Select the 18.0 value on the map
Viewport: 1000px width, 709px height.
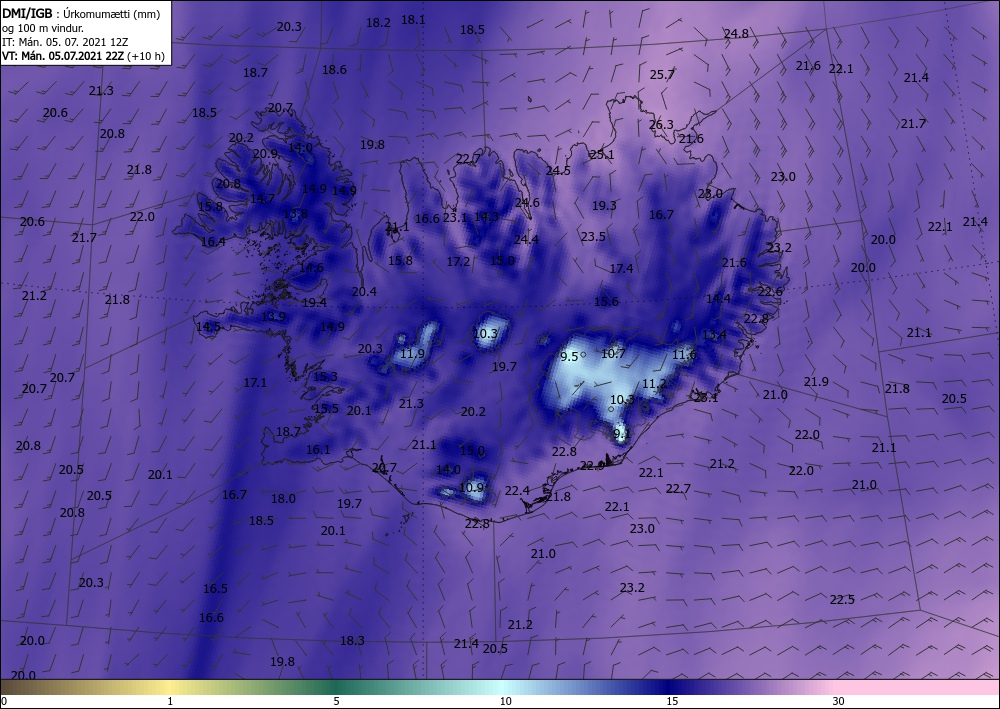[283, 499]
